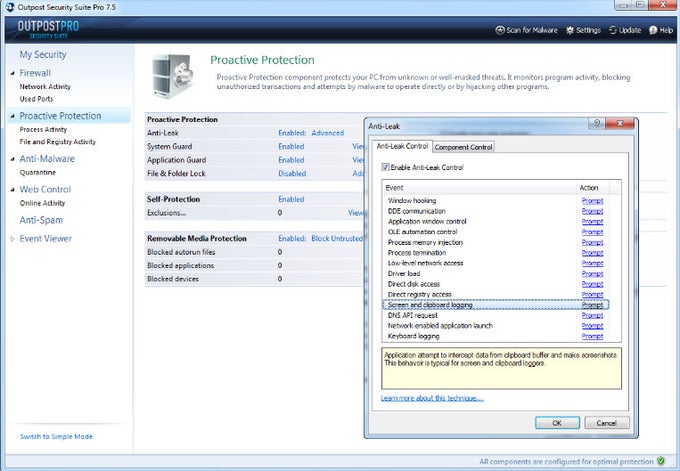The width and height of the screenshot is (680, 471).
Task: Switch to Component Control tab
Action: coord(463,147)
